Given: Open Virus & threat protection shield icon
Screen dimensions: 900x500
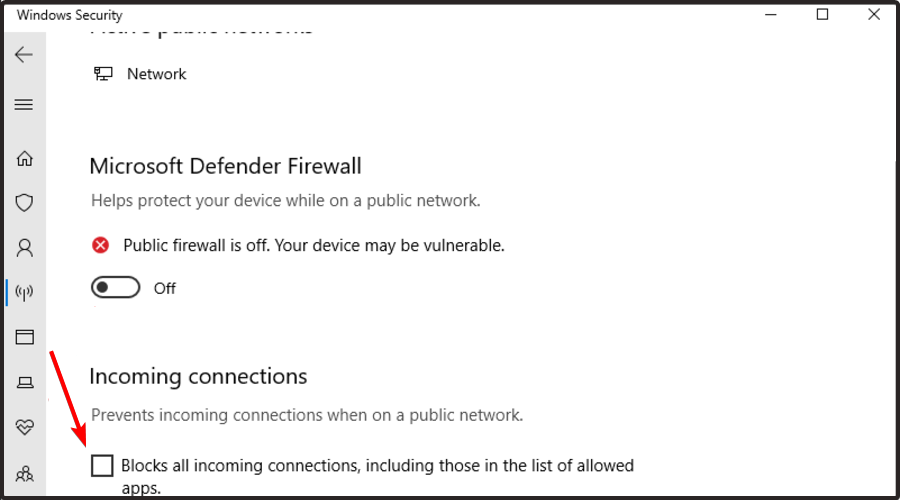Looking at the screenshot, I should pyautogui.click(x=24, y=202).
